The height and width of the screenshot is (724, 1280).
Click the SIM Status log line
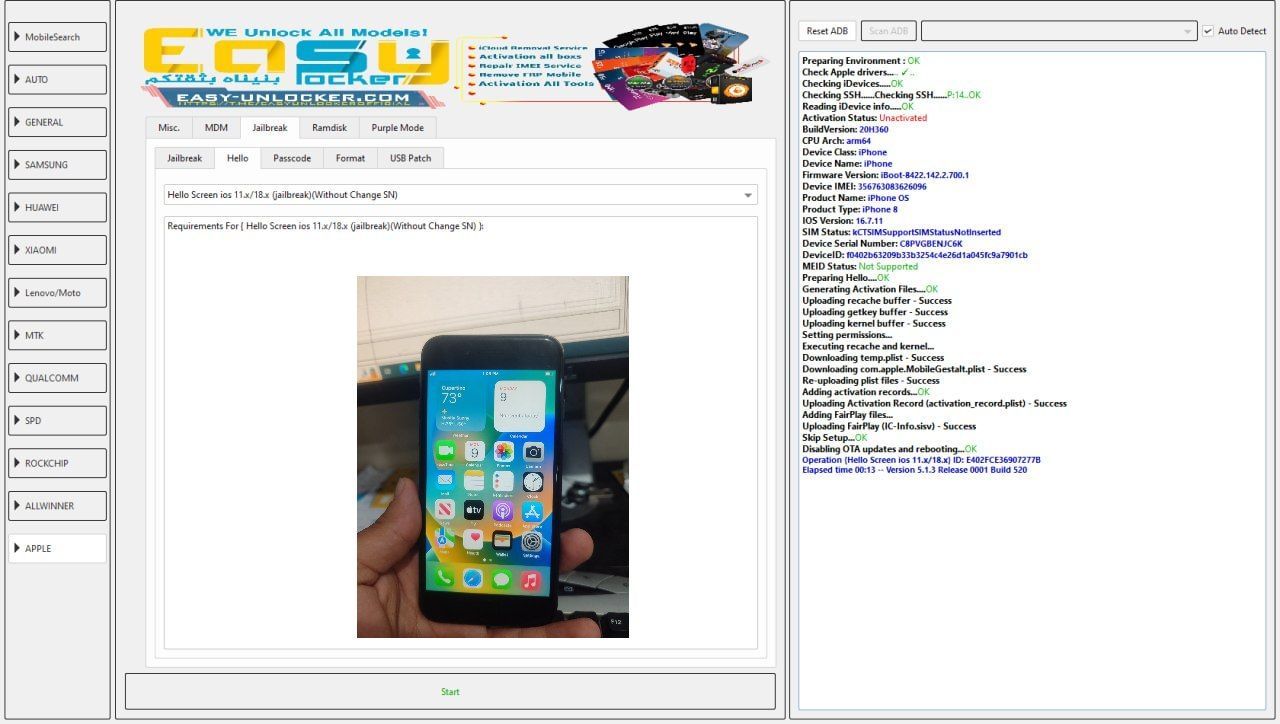[901, 232]
